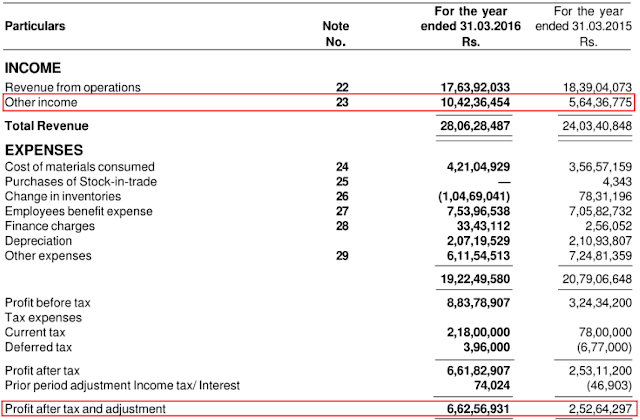
Task: Click the Current tax 2,18,00,000 amount
Action: 478,332
